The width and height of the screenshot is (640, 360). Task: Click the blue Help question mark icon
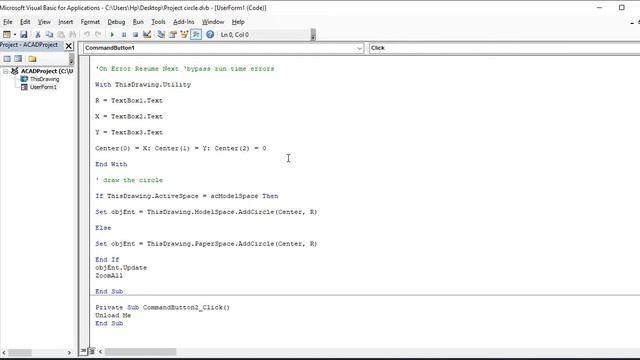click(210, 35)
